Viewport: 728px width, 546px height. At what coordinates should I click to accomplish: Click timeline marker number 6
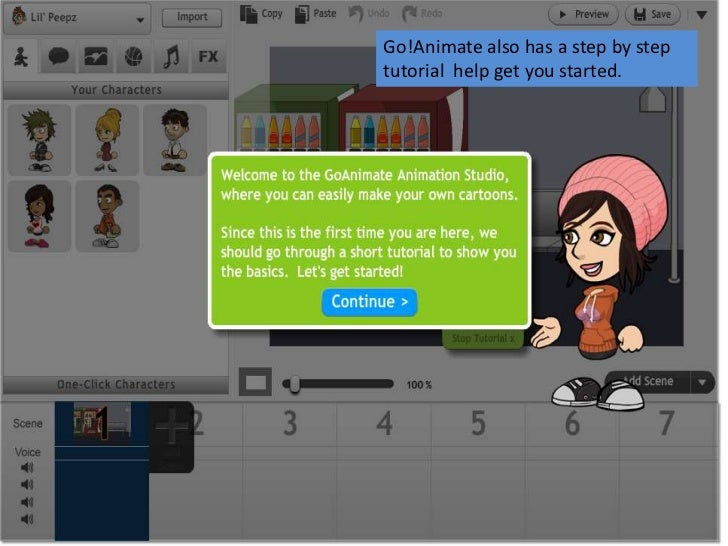[x=572, y=423]
